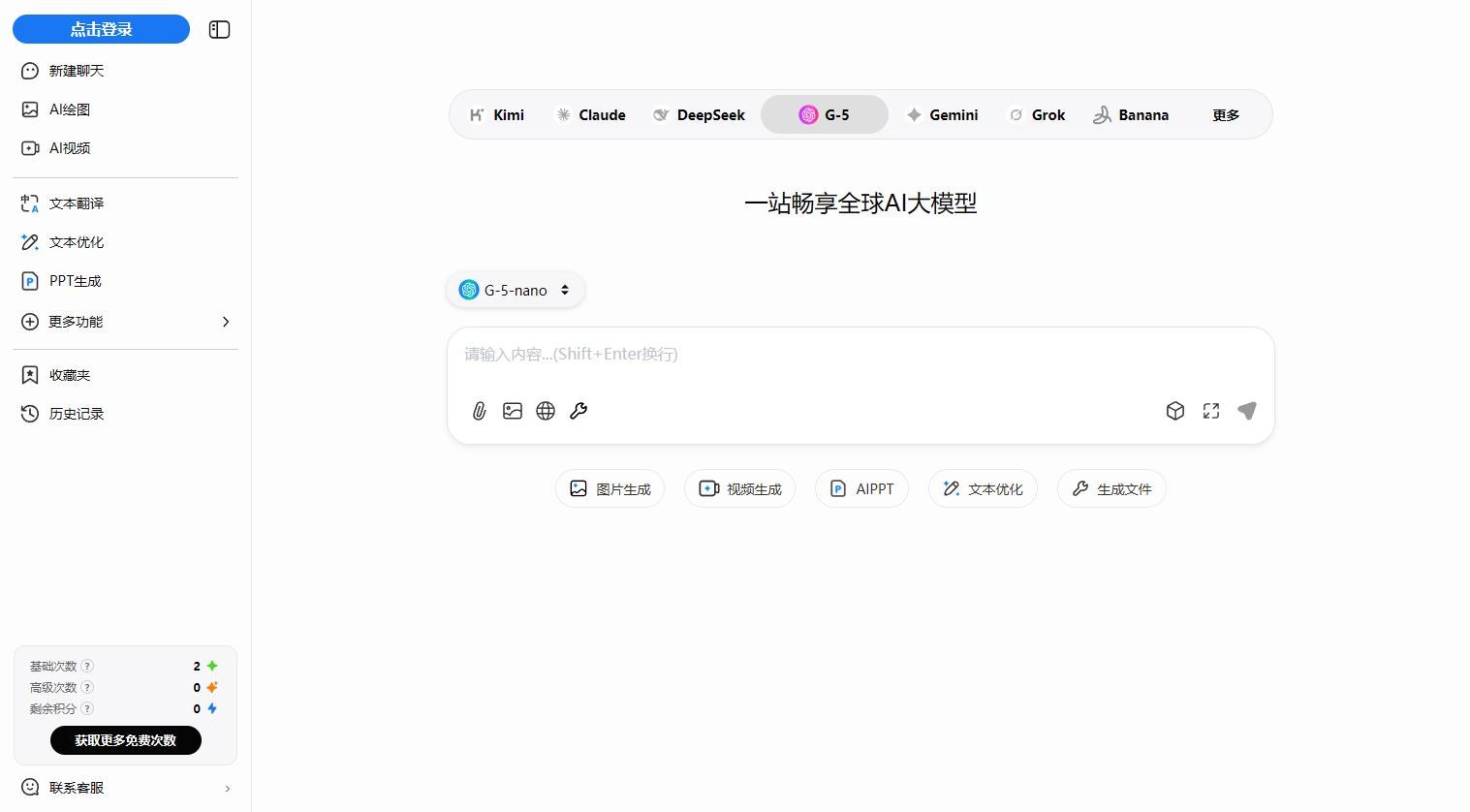
Task: Click the 获取更多免费次数 black button
Action: (x=126, y=740)
